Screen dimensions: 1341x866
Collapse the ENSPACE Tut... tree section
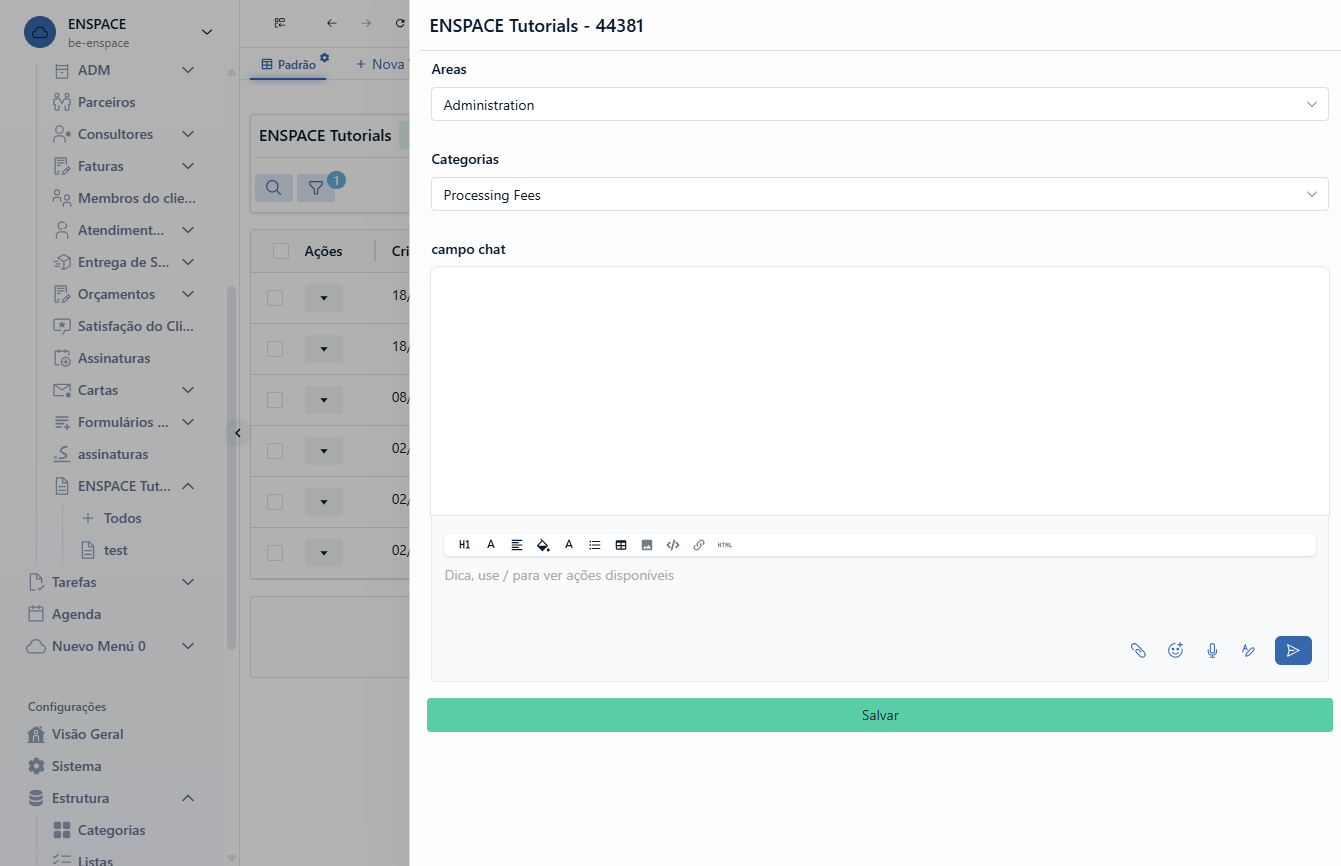(x=188, y=486)
